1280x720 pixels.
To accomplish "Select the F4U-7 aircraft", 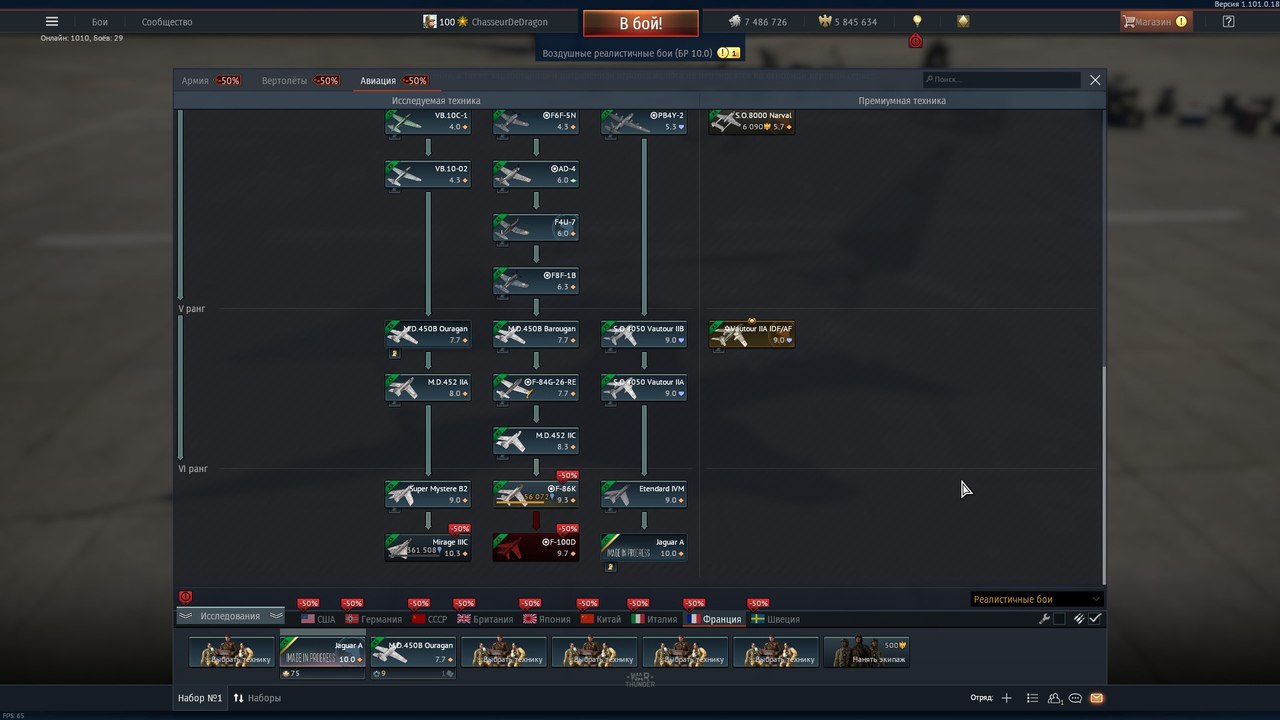I will pos(536,228).
